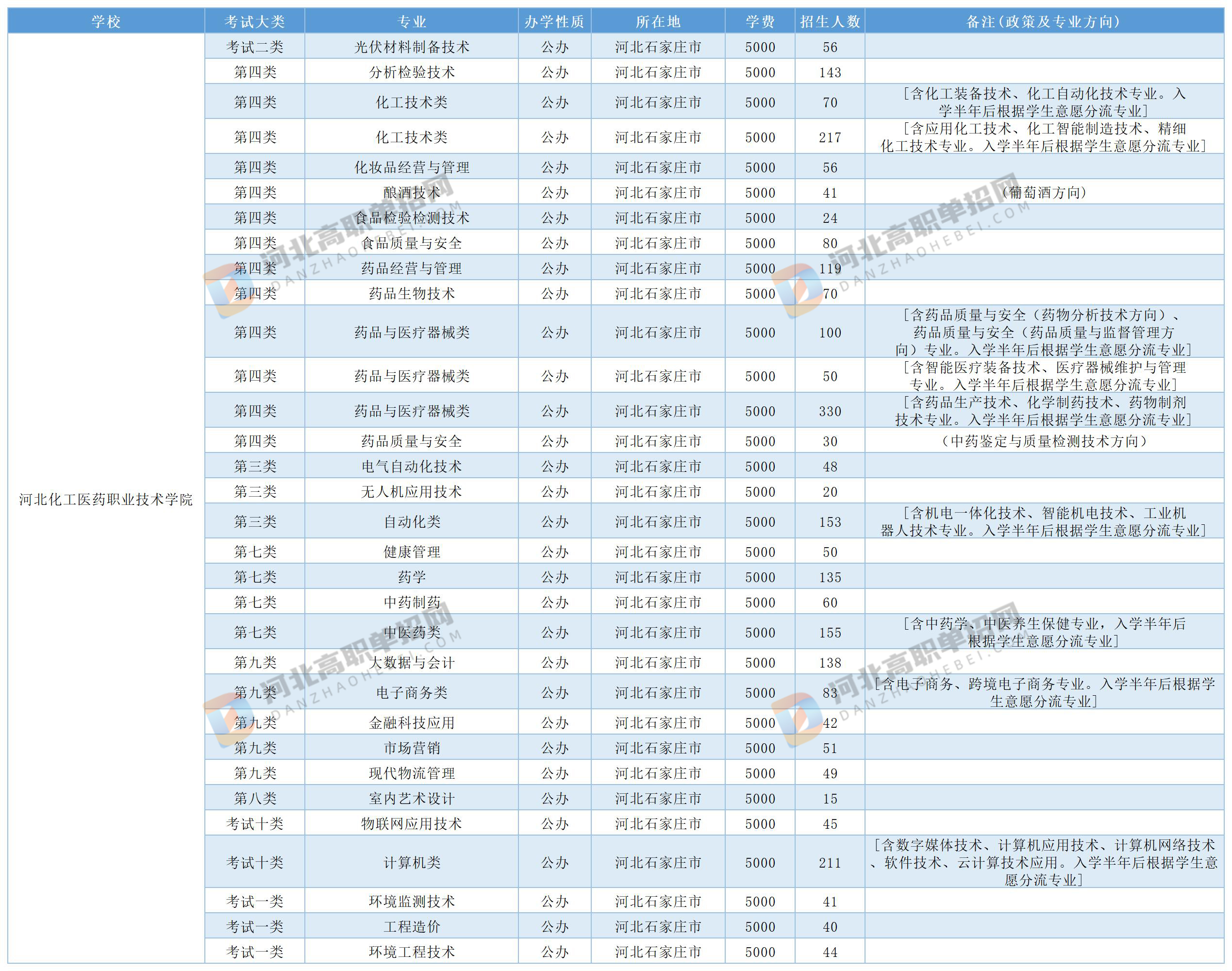Click the remark mentioning 药品生产技术
The width and height of the screenshot is (1232, 971).
(x=1045, y=410)
